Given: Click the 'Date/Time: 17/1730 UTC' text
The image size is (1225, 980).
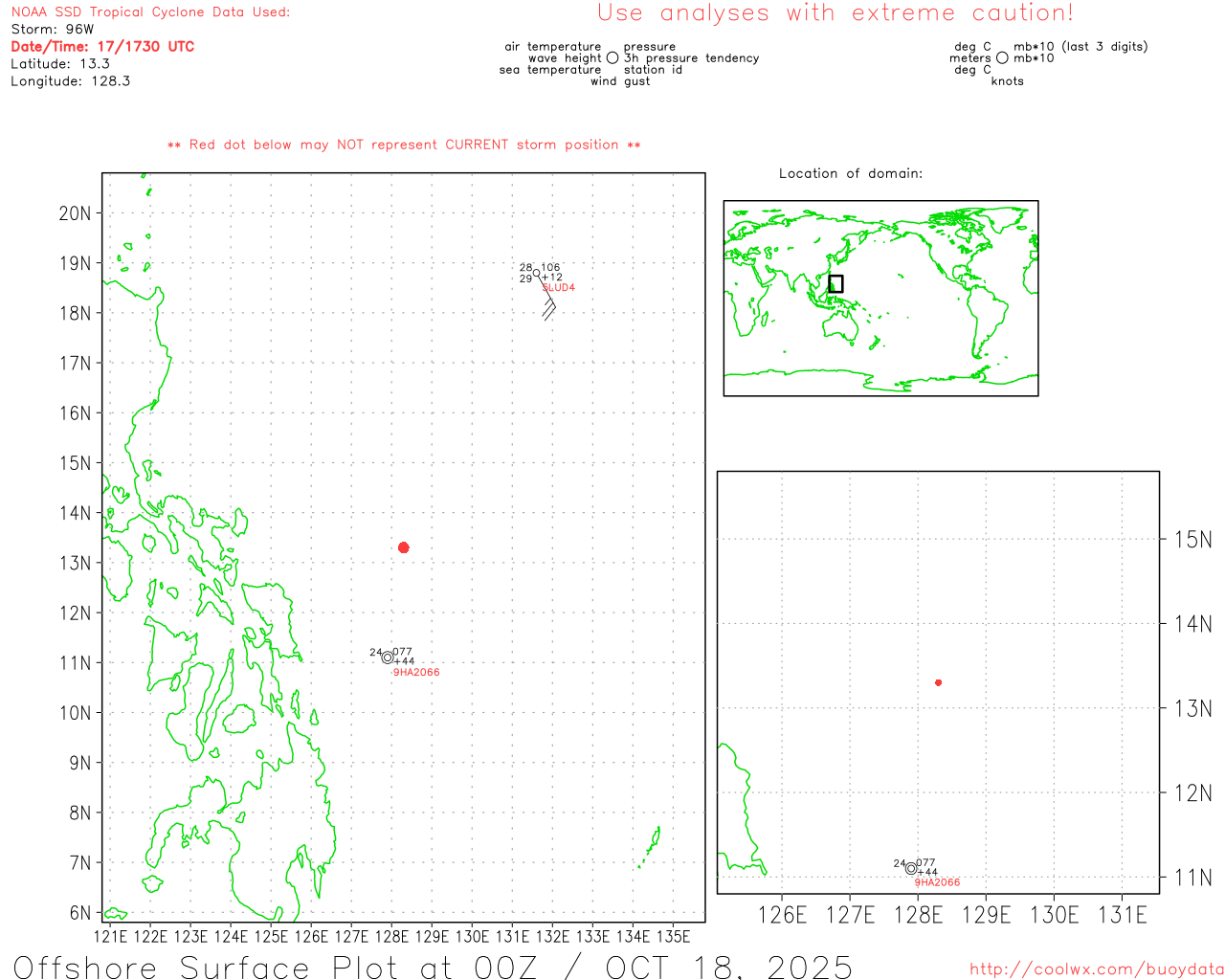Looking at the screenshot, I should (102, 47).
